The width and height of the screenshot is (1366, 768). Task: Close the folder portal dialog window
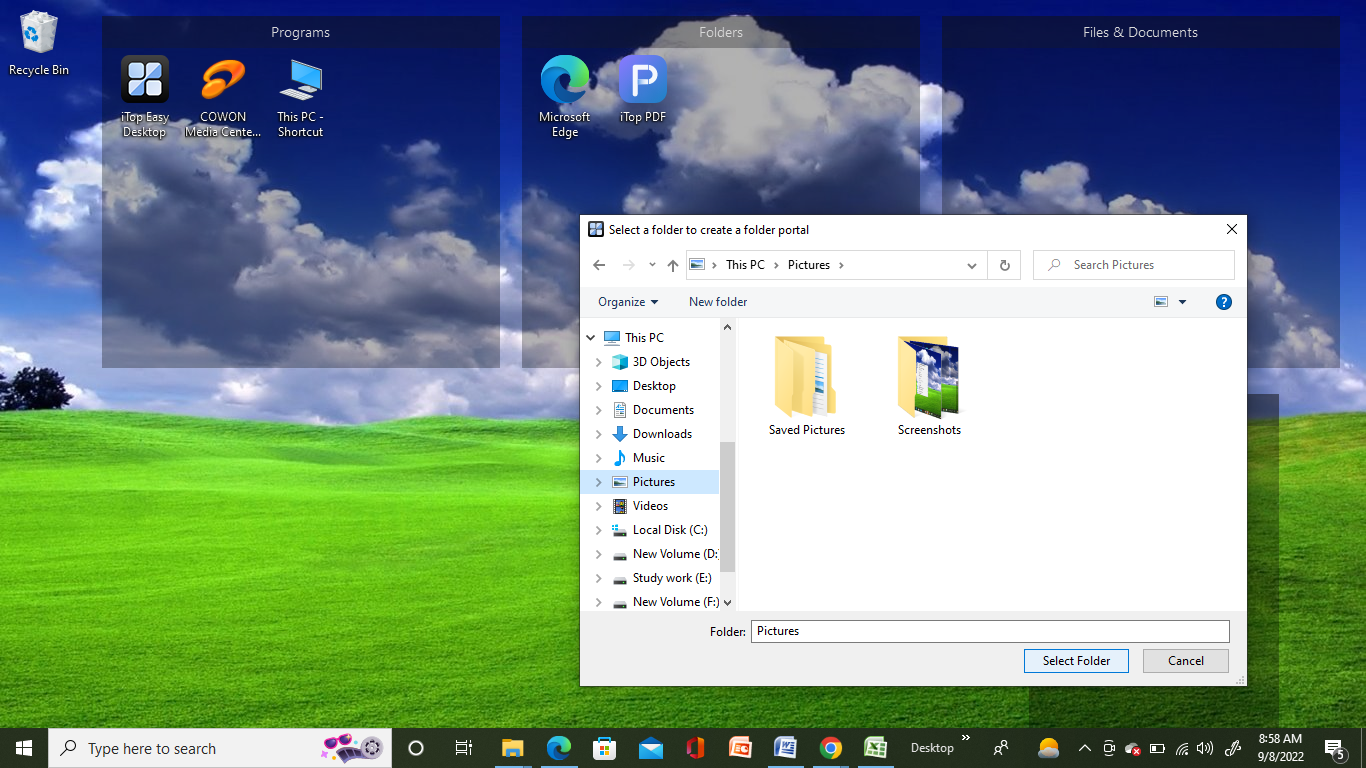click(x=1232, y=229)
